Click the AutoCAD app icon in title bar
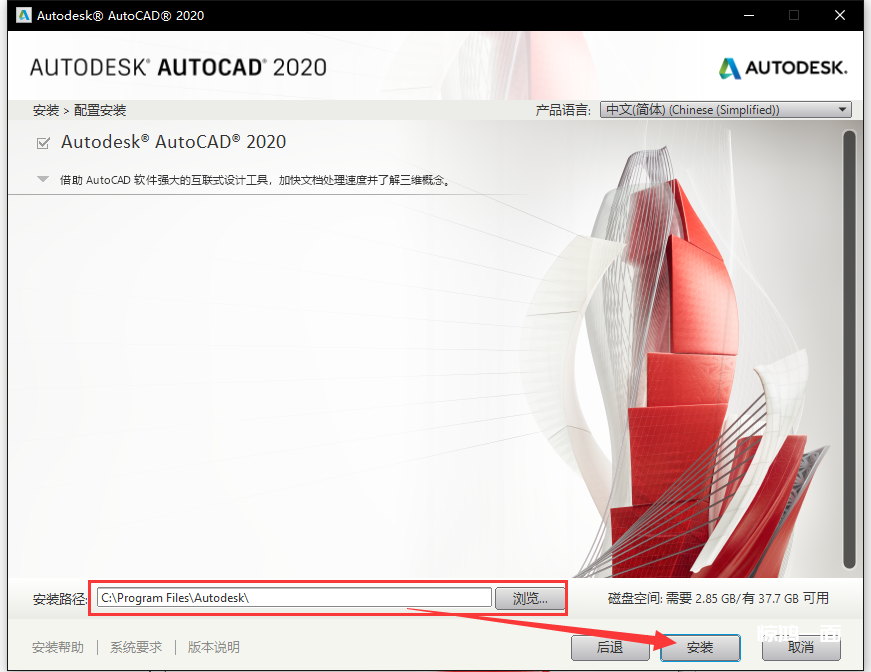Image resolution: width=871 pixels, height=672 pixels. click(18, 15)
